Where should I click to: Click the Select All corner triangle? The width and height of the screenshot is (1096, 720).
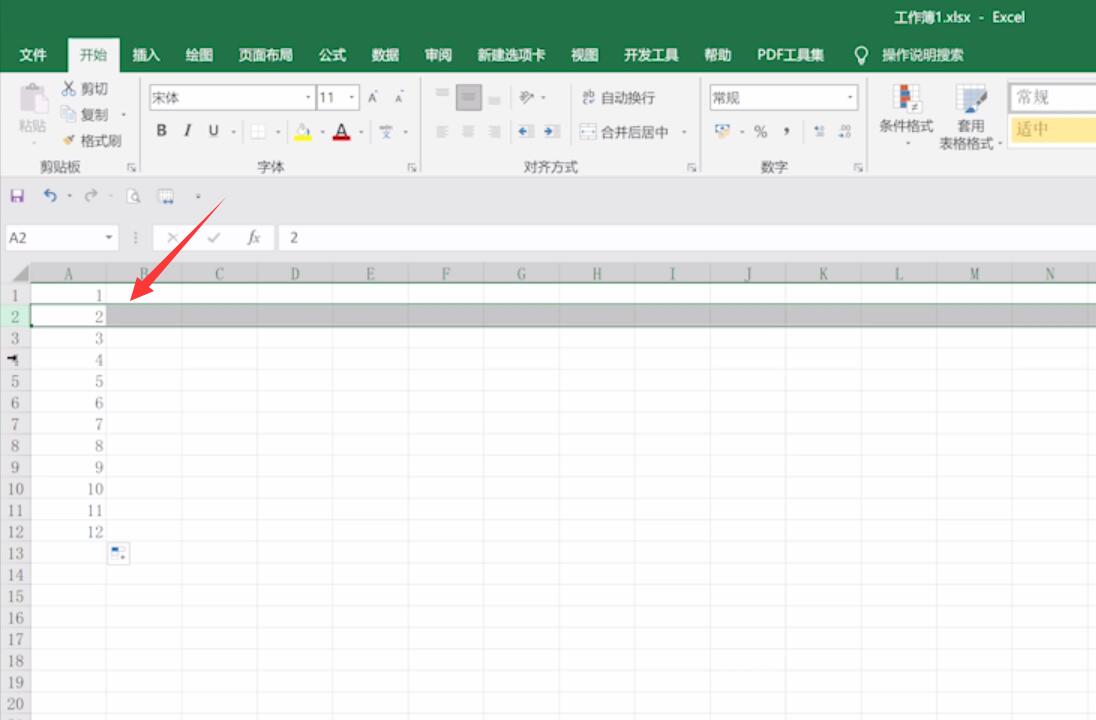pyautogui.click(x=20, y=273)
